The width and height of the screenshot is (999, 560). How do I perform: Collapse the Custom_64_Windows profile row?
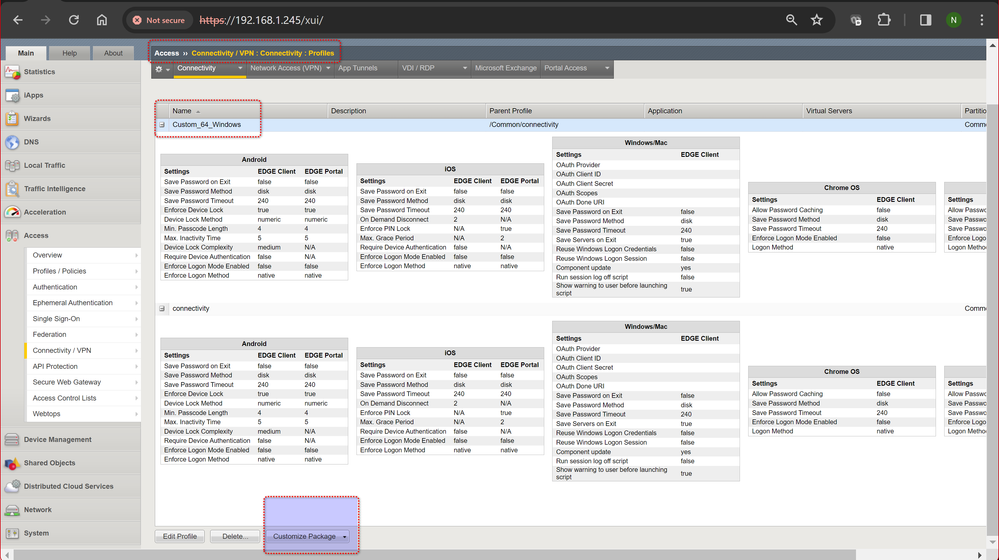tap(162, 125)
